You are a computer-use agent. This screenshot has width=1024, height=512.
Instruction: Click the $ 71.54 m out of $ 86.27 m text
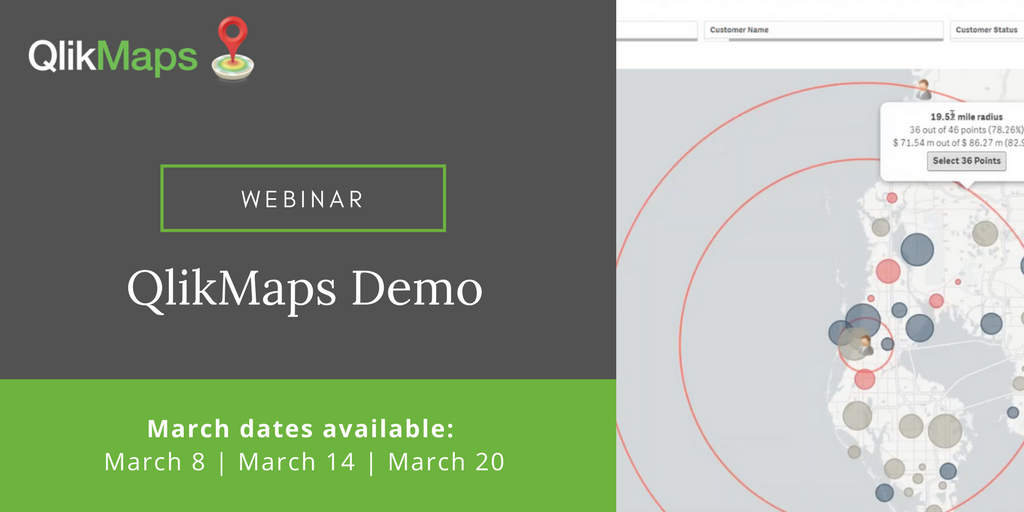pos(958,142)
